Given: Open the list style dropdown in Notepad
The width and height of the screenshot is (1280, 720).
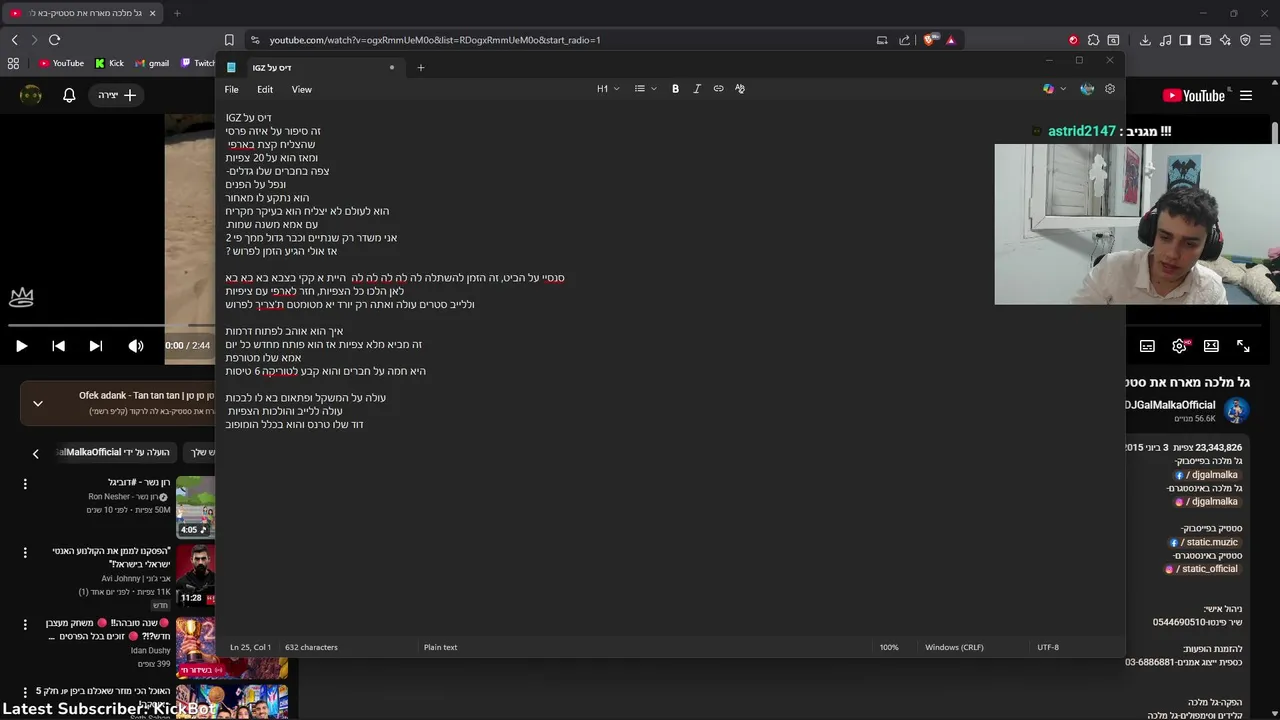Looking at the screenshot, I should (646, 89).
